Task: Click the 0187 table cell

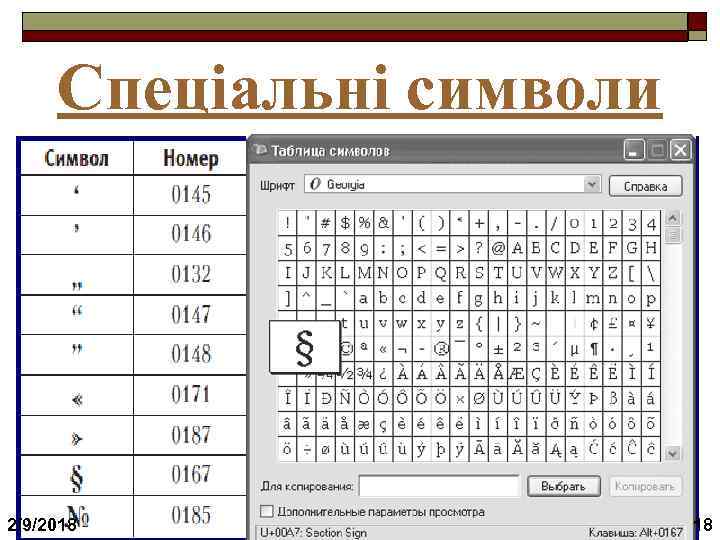Action: [191, 435]
